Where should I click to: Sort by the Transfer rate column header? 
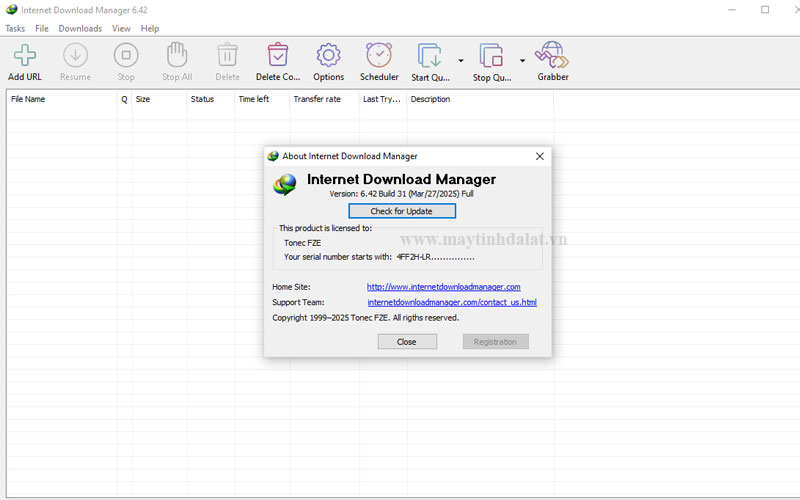click(324, 99)
